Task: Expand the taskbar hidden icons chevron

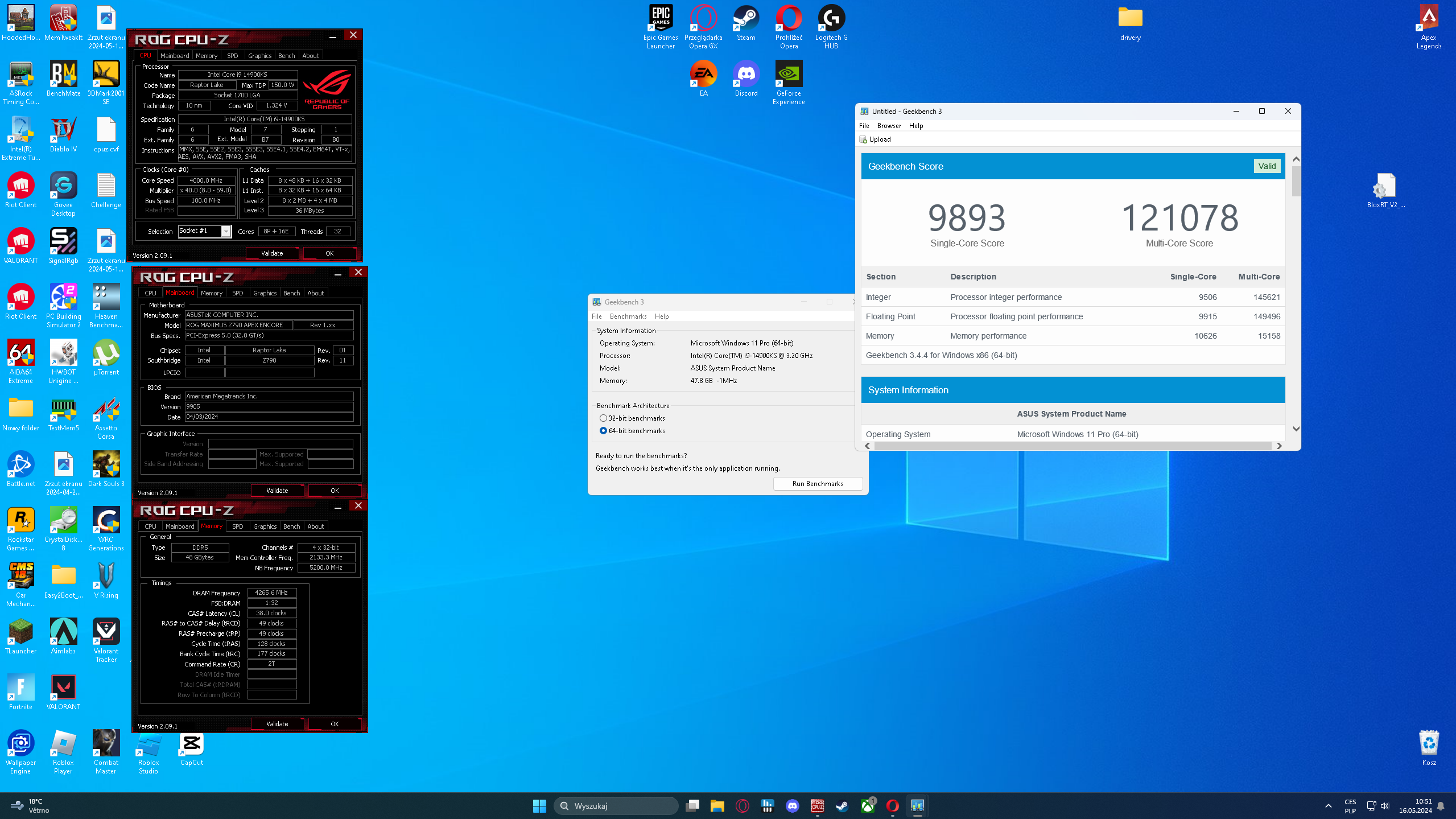Action: click(x=1328, y=805)
